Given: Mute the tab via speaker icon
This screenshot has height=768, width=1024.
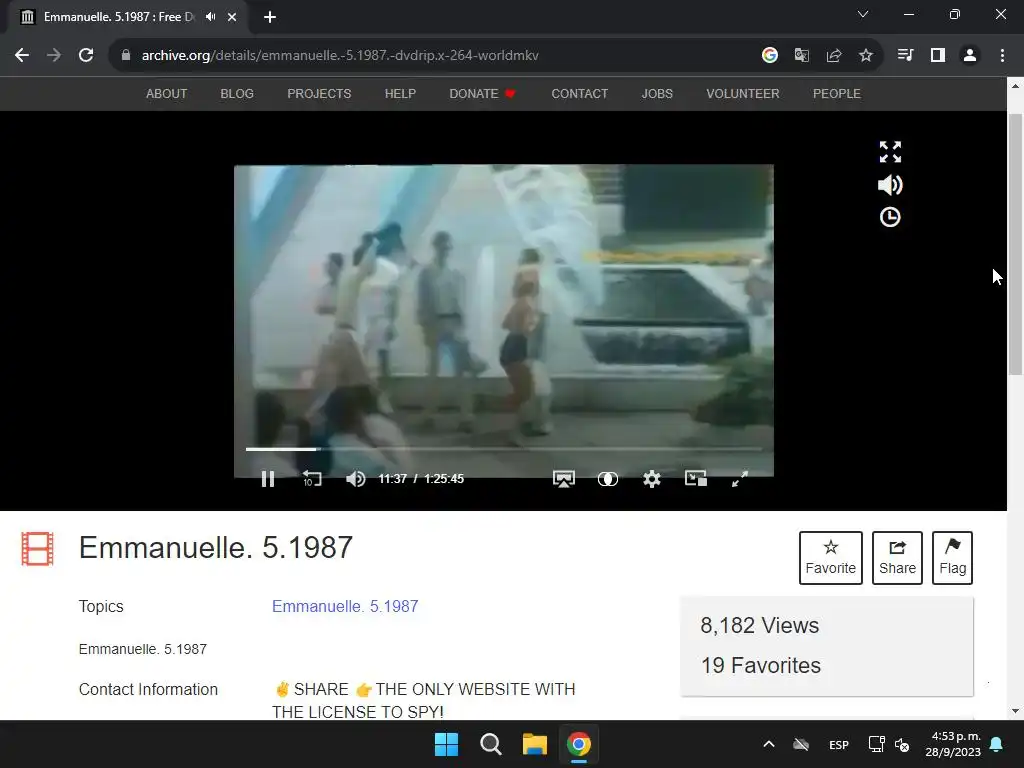Looking at the screenshot, I should [x=210, y=17].
